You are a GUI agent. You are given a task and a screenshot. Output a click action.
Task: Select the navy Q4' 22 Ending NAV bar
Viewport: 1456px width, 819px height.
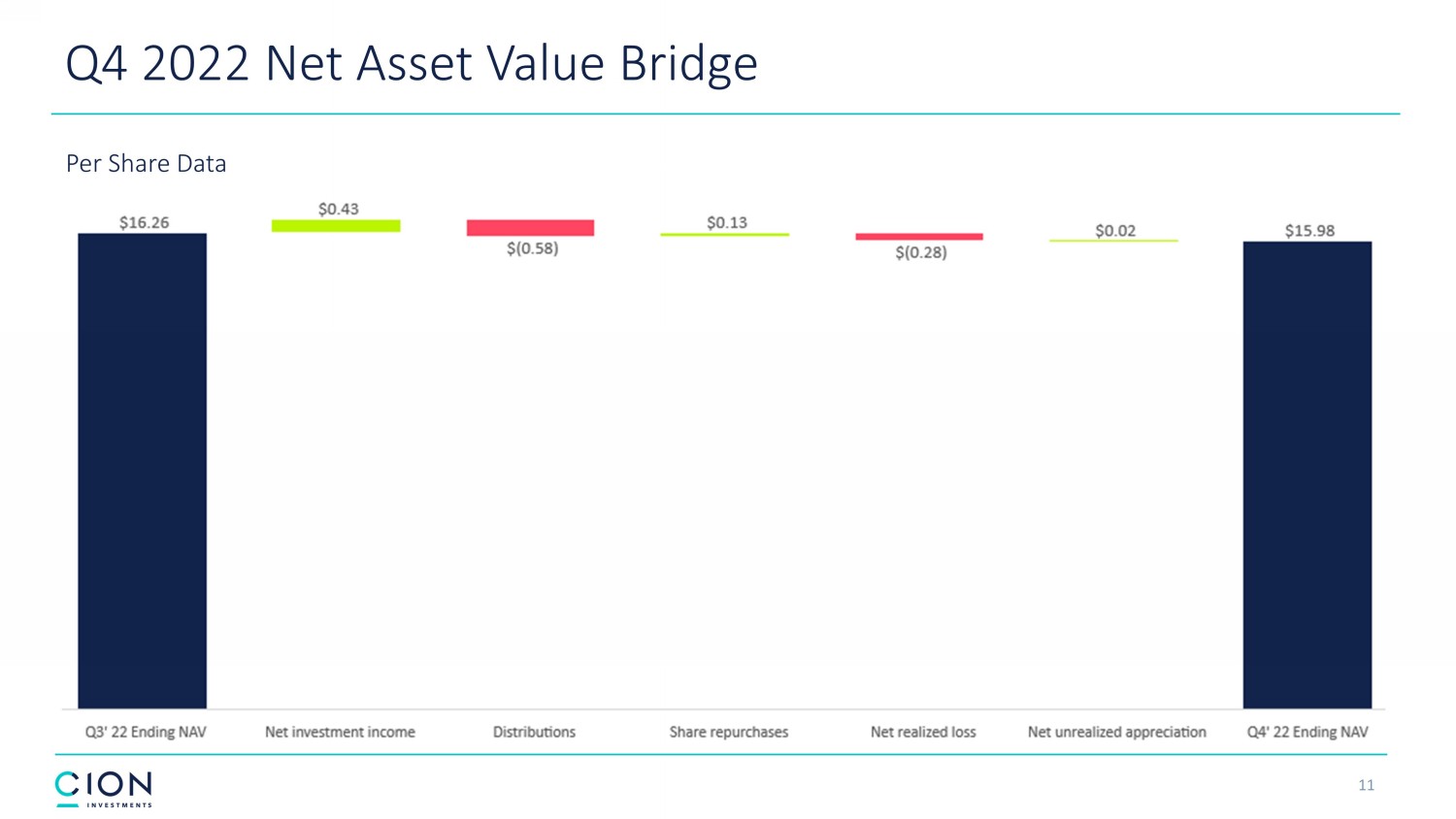tap(1307, 475)
